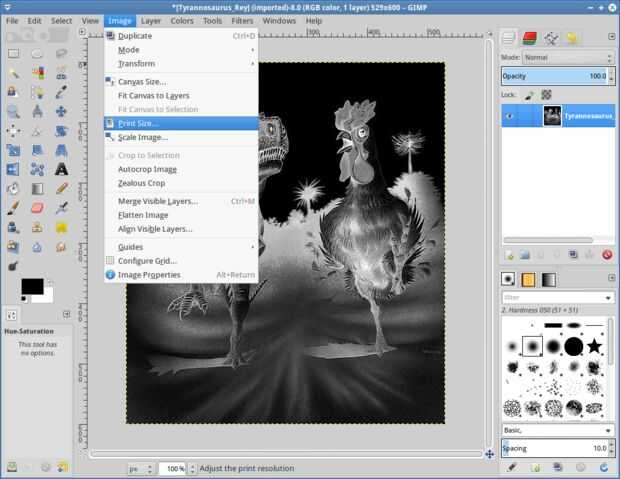The width and height of the screenshot is (620, 479).
Task: Toggle lock alpha channel checkerboard icon
Action: 546,95
